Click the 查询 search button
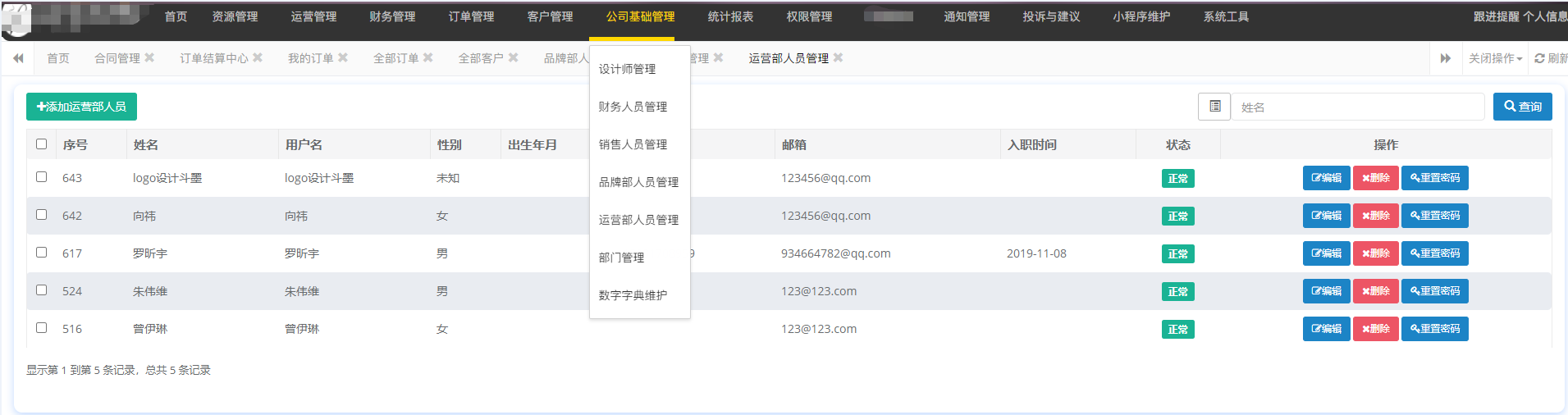This screenshot has width=1568, height=415. pos(1522,107)
